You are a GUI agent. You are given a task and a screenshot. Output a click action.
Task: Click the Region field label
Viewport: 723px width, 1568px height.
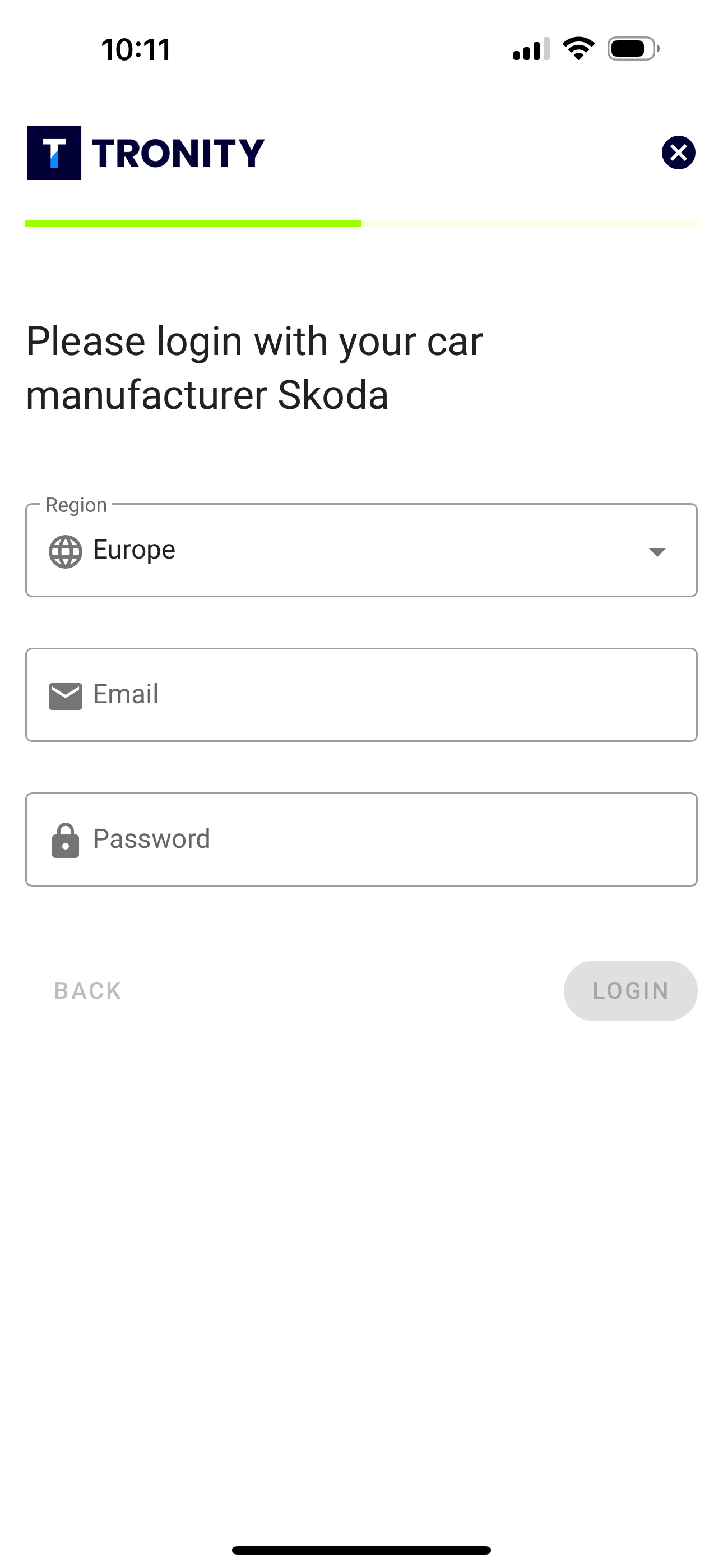click(x=76, y=505)
